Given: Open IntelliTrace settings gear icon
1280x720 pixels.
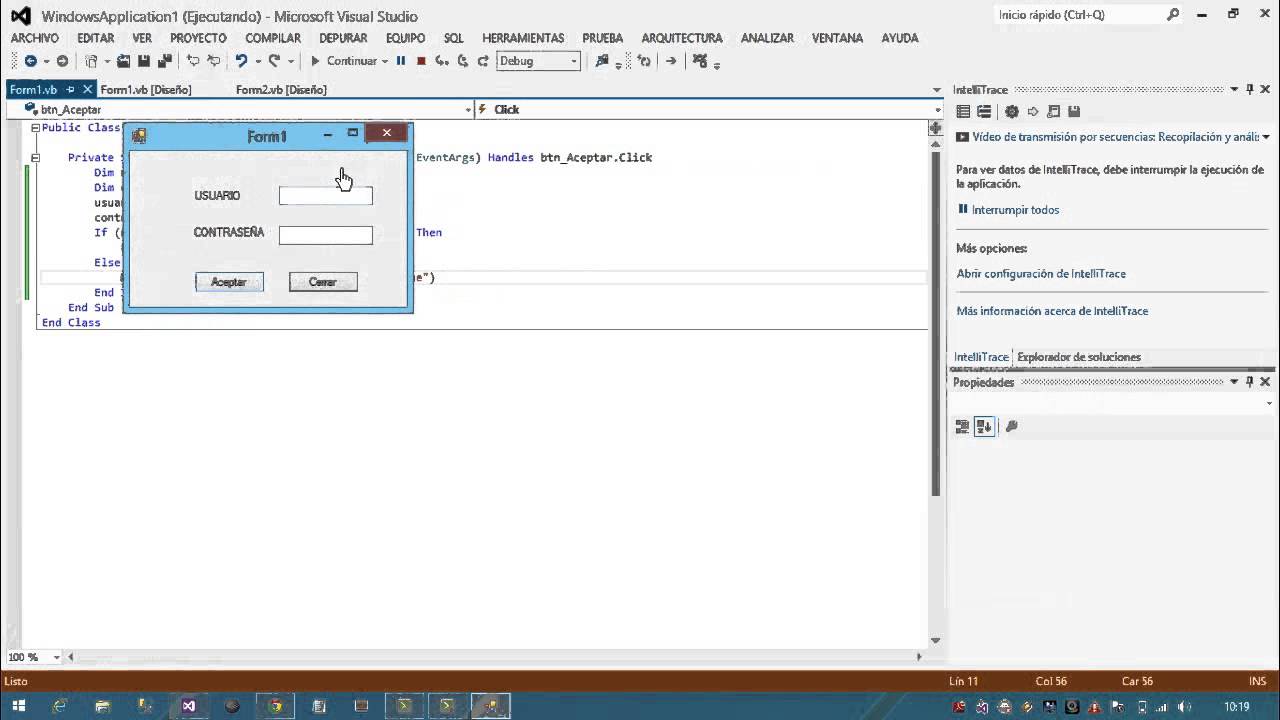Looking at the screenshot, I should coord(1012,112).
